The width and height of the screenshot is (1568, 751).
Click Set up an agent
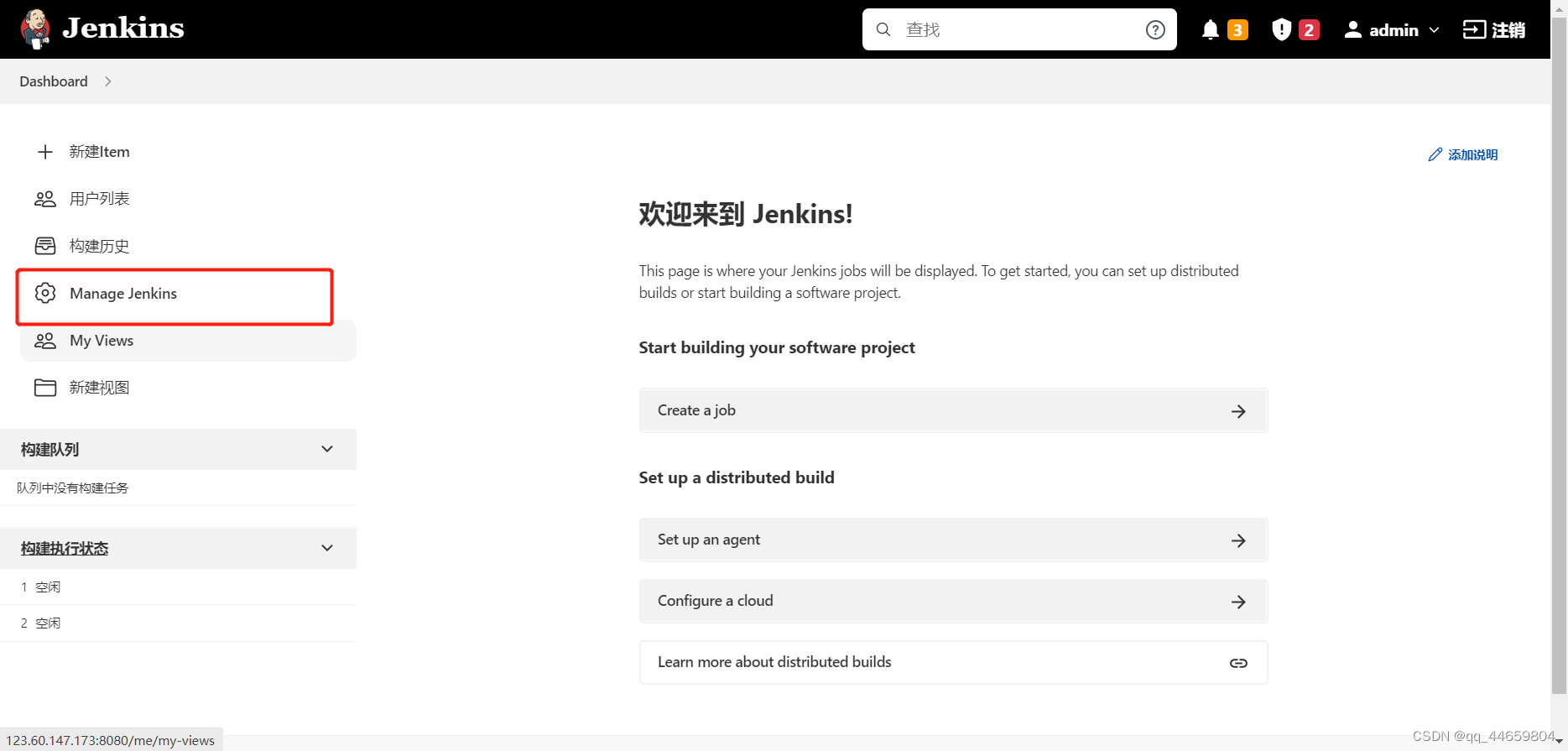953,540
